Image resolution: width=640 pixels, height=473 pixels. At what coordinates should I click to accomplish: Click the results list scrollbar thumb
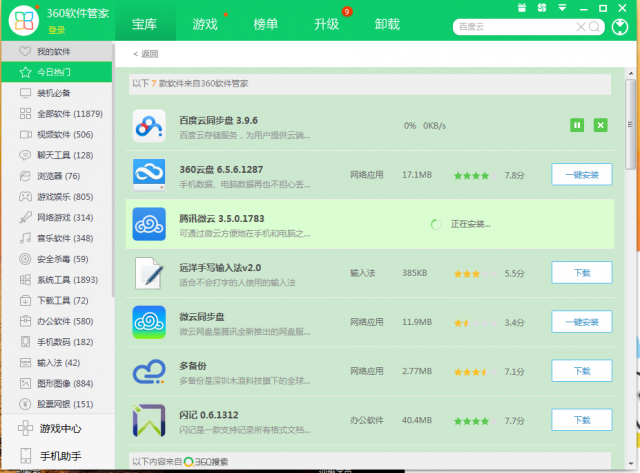tap(631, 124)
